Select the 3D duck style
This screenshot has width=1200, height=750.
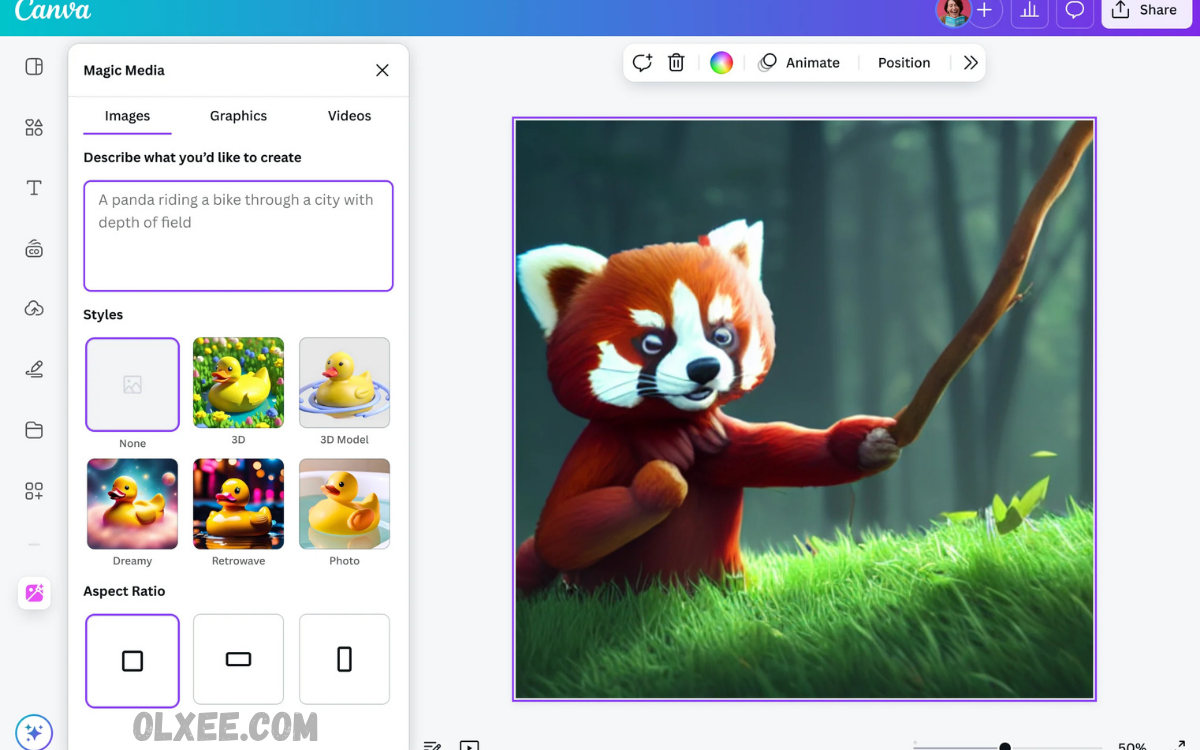point(238,382)
